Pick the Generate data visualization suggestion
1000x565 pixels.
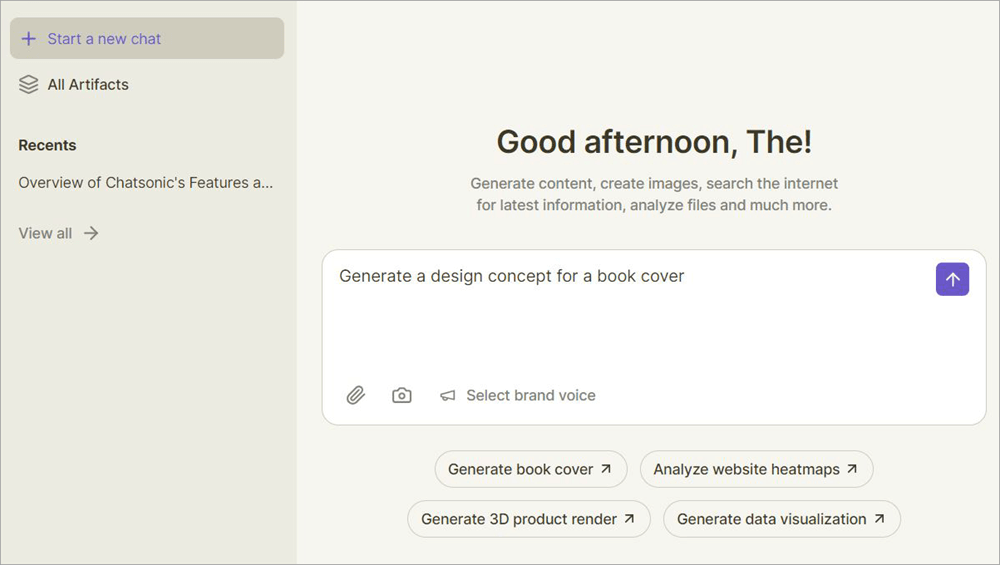[771, 519]
